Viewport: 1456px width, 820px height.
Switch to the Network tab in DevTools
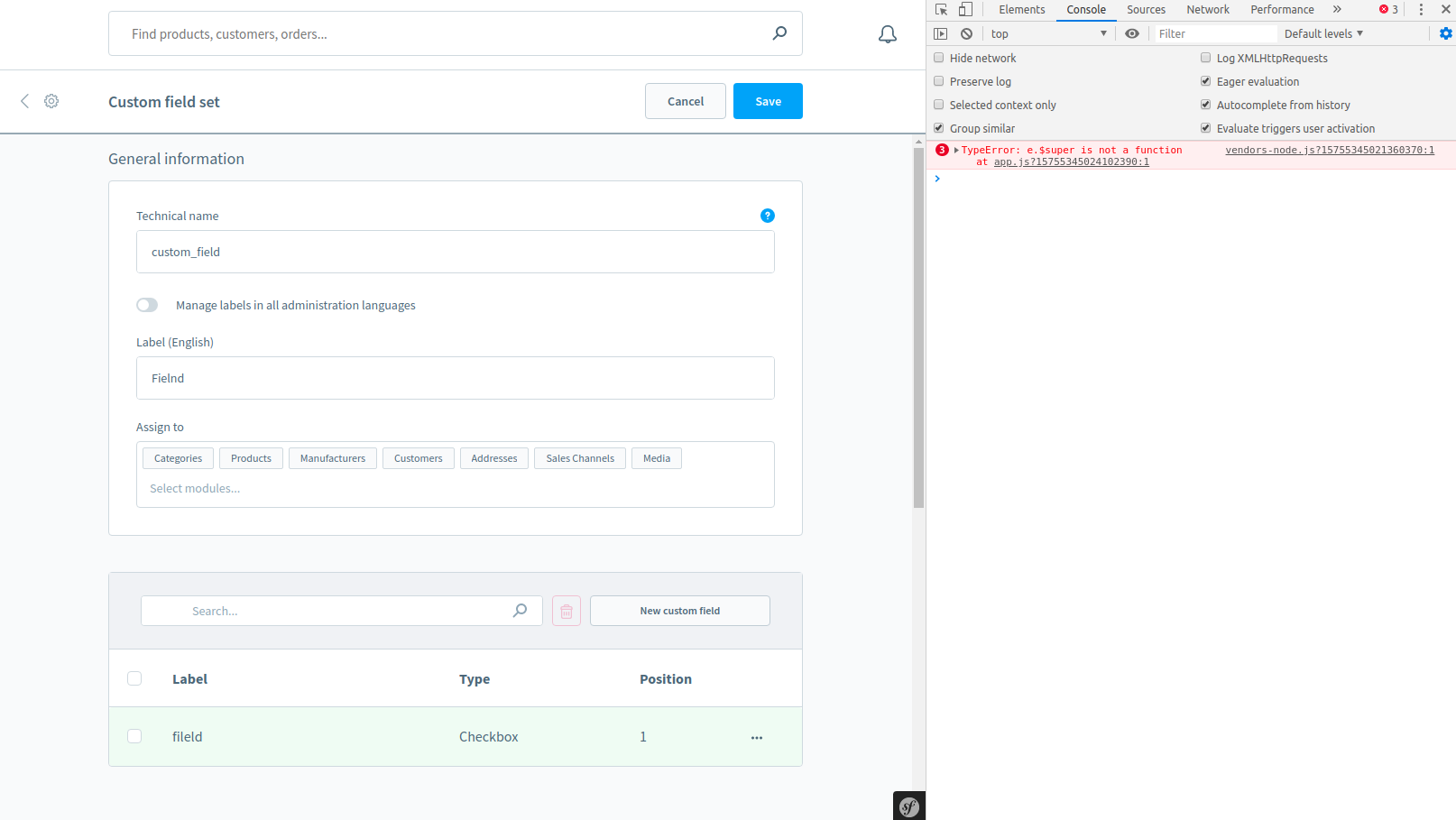pos(1208,9)
